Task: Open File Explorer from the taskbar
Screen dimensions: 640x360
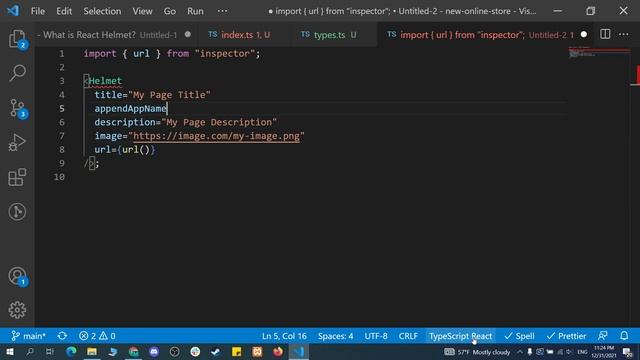Action: click(92, 352)
